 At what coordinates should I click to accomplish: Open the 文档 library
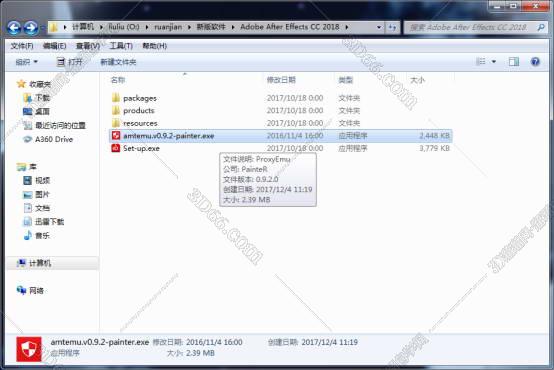click(42, 208)
